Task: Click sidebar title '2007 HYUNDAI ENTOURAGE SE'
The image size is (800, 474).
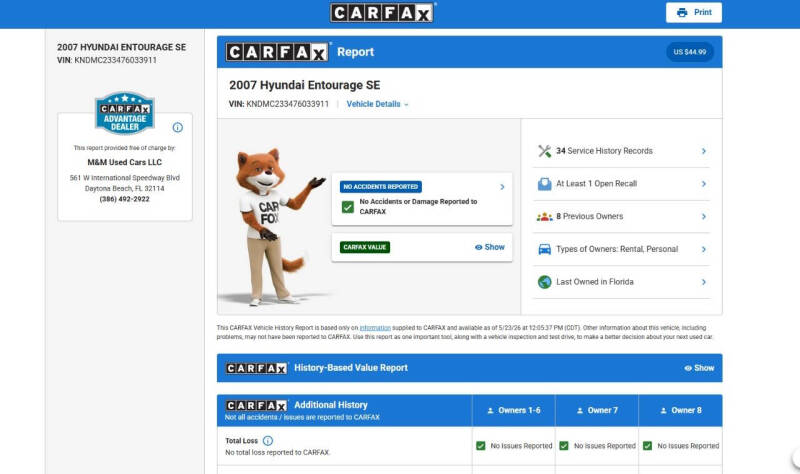Action: (x=121, y=47)
